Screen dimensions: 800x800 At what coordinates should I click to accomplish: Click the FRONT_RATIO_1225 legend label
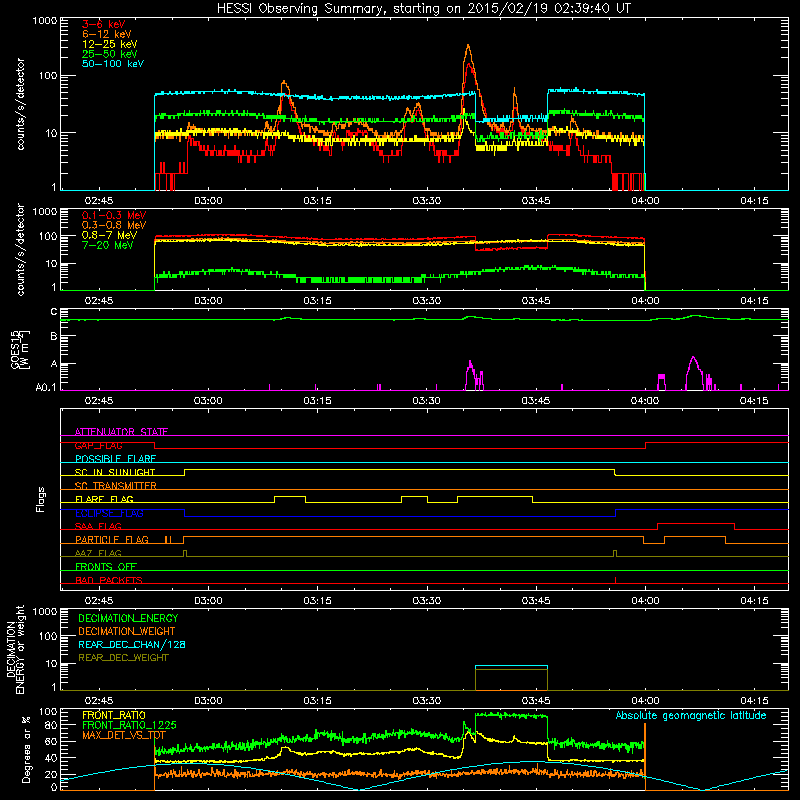pos(129,726)
